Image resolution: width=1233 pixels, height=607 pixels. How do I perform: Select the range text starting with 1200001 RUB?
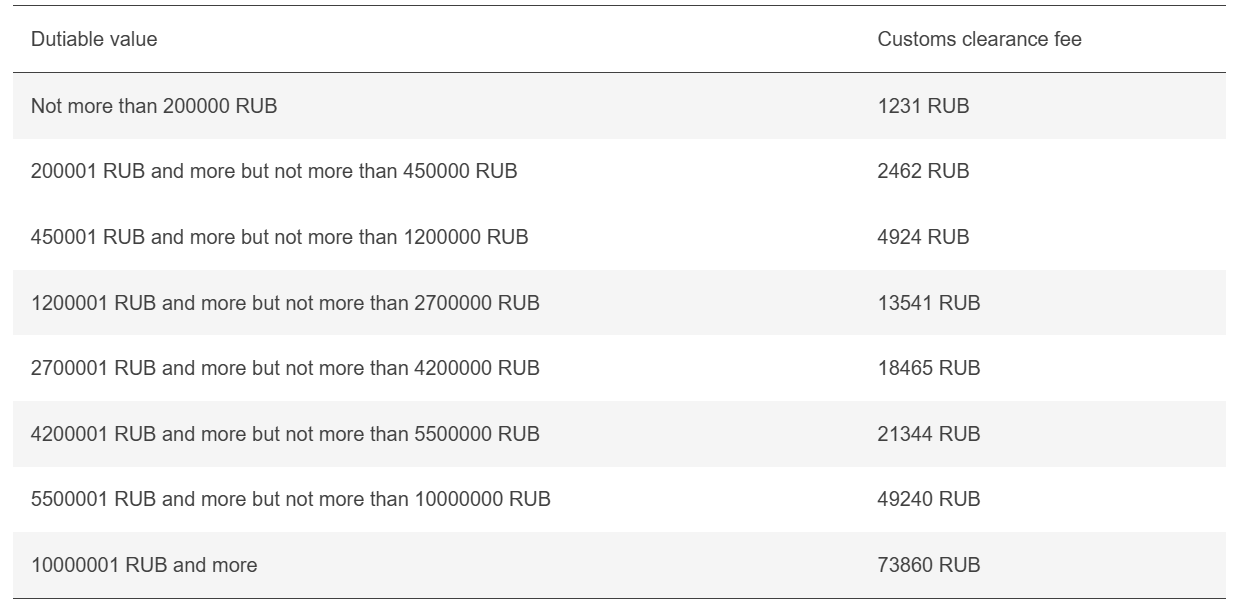285,302
